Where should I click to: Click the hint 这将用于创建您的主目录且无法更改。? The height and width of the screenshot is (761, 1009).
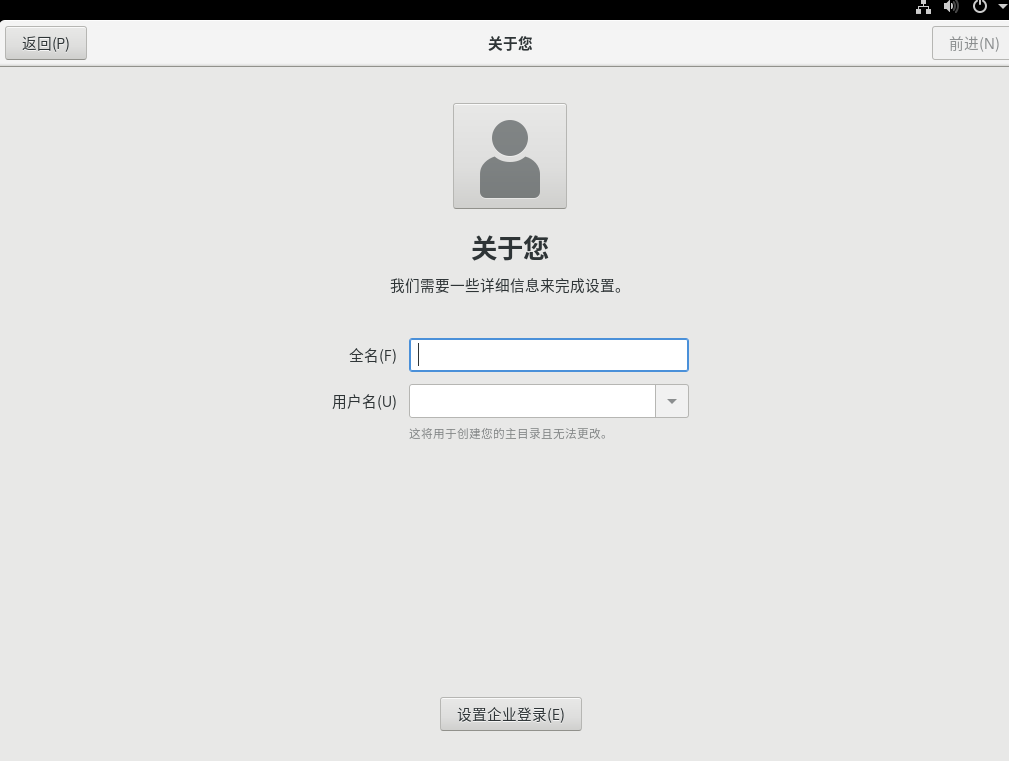tap(509, 434)
